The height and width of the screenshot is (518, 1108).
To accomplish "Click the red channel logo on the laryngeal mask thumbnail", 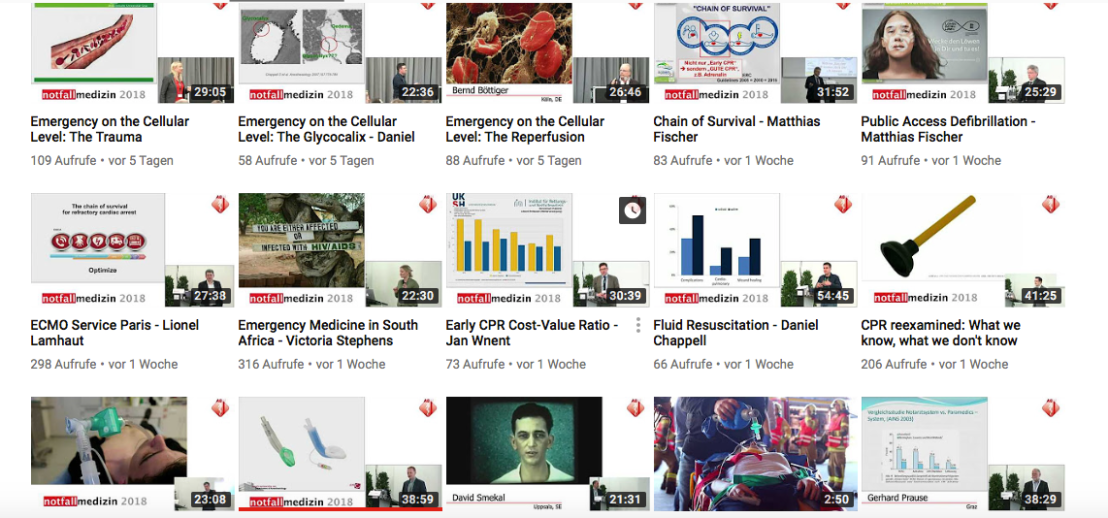I will coord(428,408).
